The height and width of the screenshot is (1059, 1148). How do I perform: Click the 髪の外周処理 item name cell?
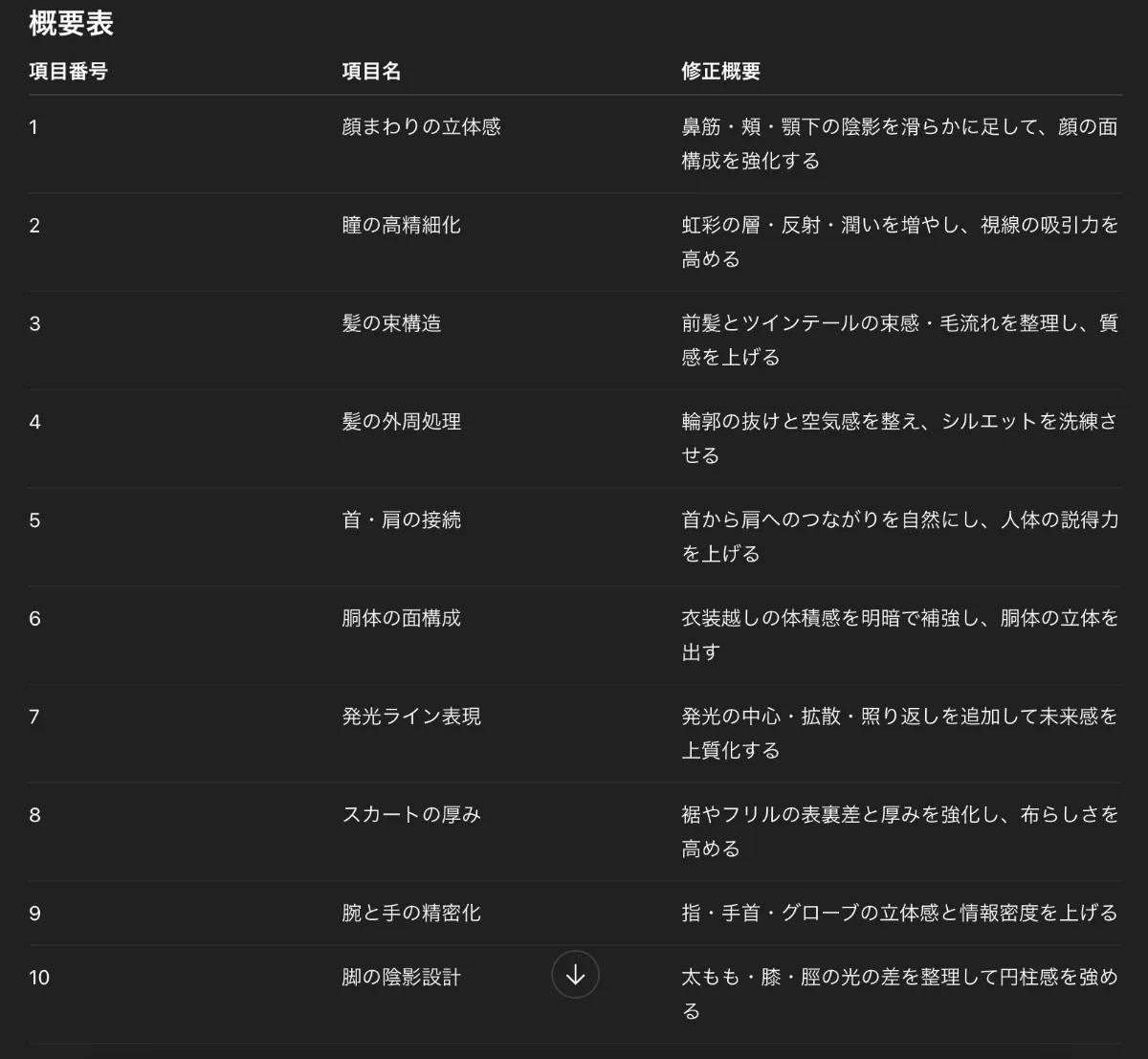402,421
